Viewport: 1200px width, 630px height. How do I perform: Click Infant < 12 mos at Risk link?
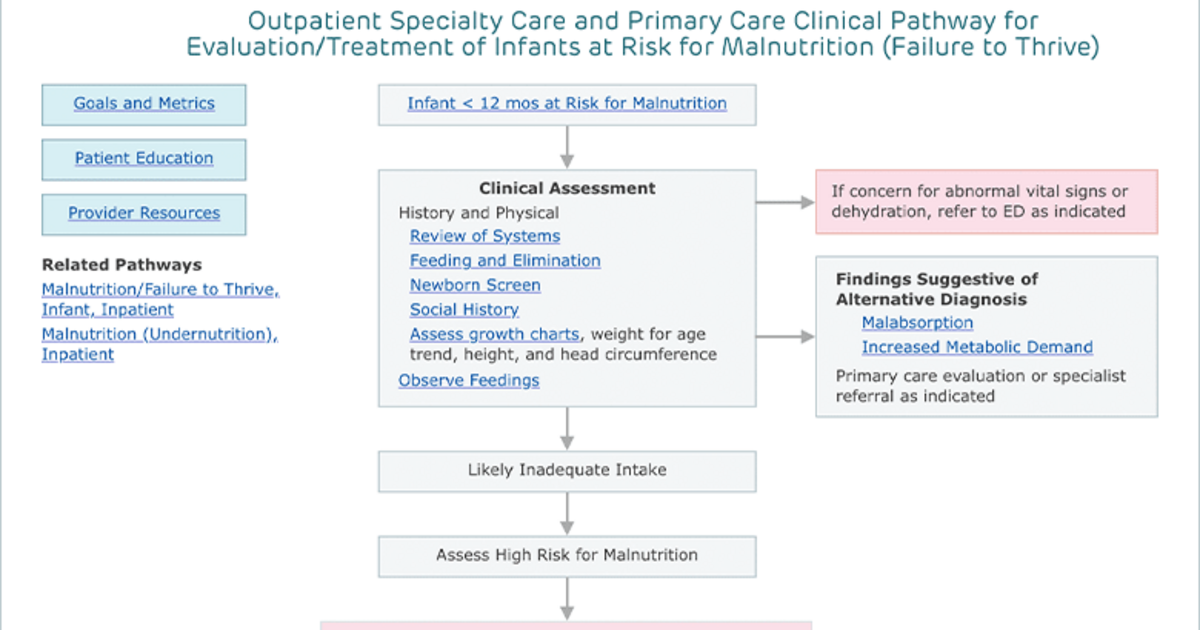(567, 103)
